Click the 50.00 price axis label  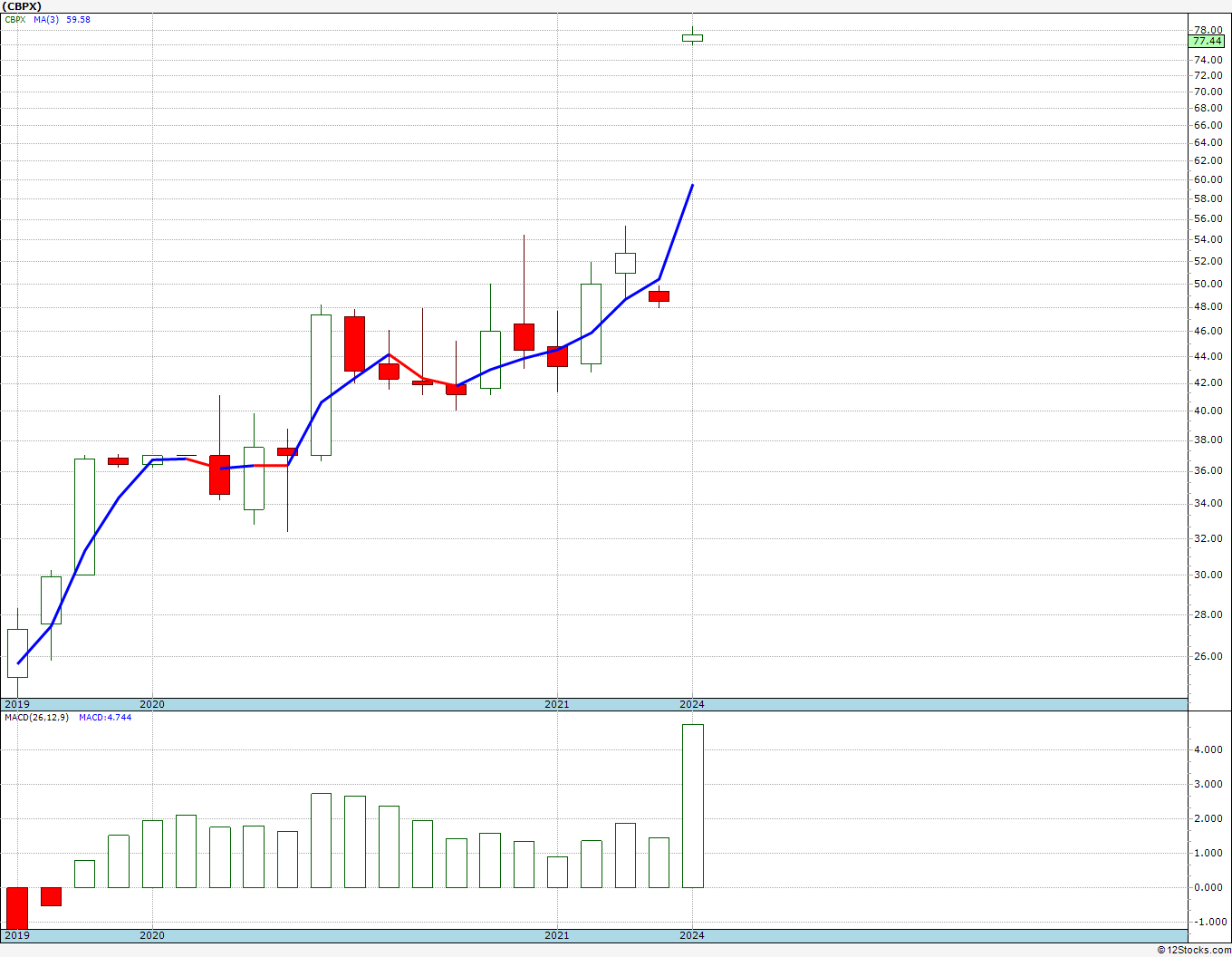(1208, 285)
